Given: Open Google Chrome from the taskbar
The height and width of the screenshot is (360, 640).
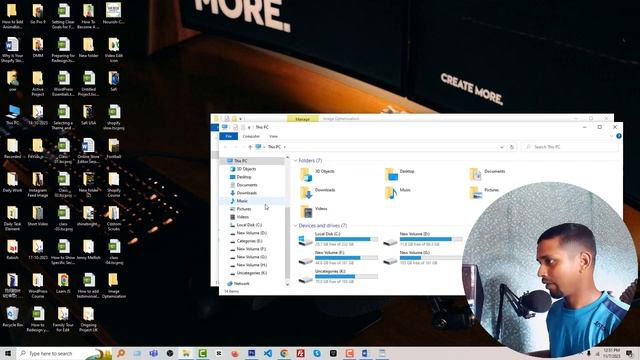Looking at the screenshot, I should [x=284, y=353].
